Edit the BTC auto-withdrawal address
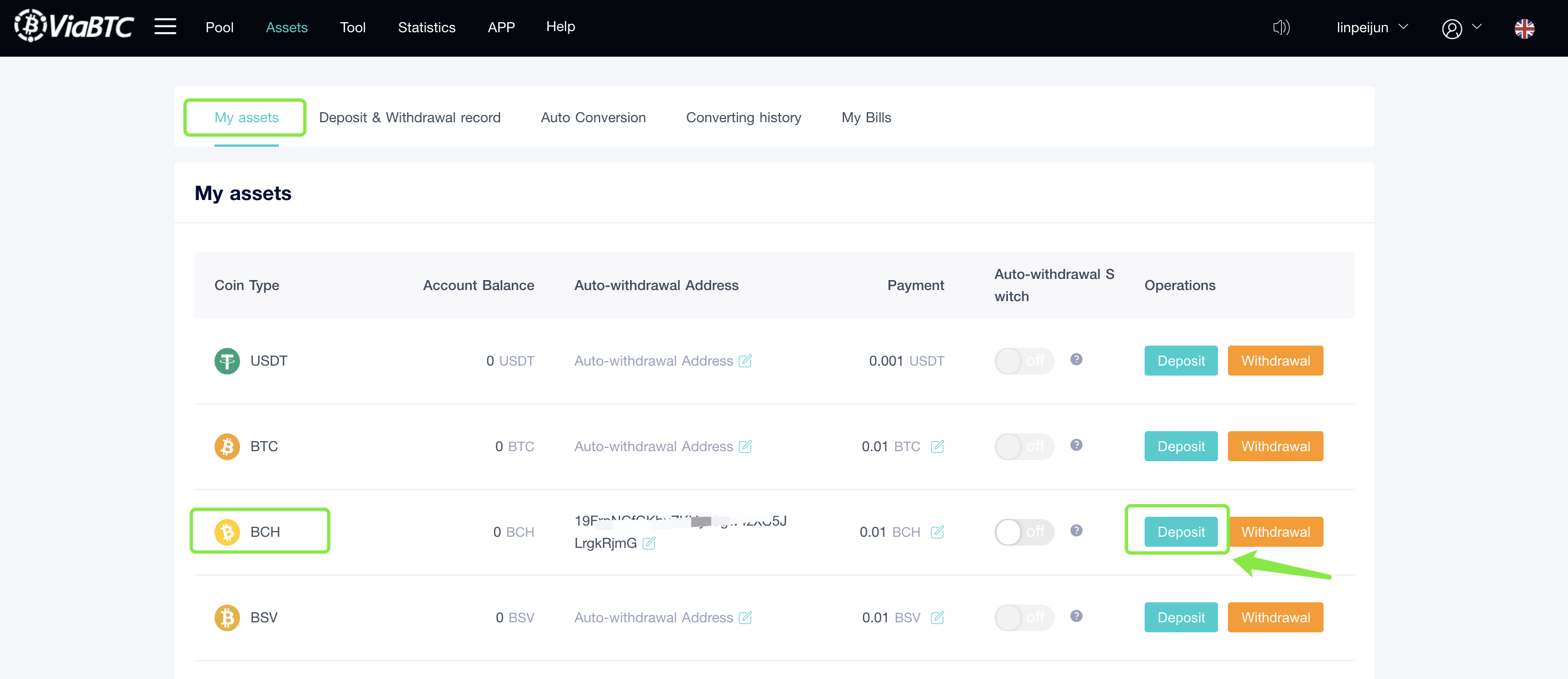The width and height of the screenshot is (1568, 679). (x=746, y=446)
